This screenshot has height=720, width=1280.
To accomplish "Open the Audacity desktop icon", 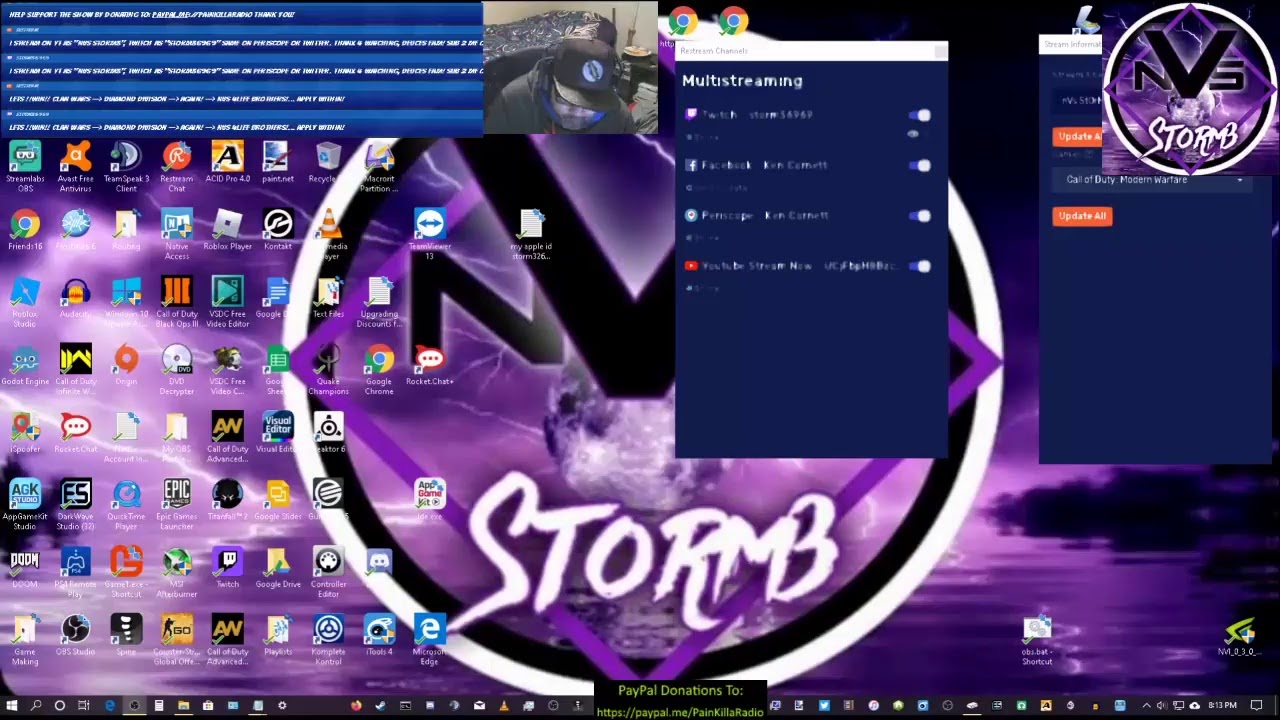I will point(75,298).
